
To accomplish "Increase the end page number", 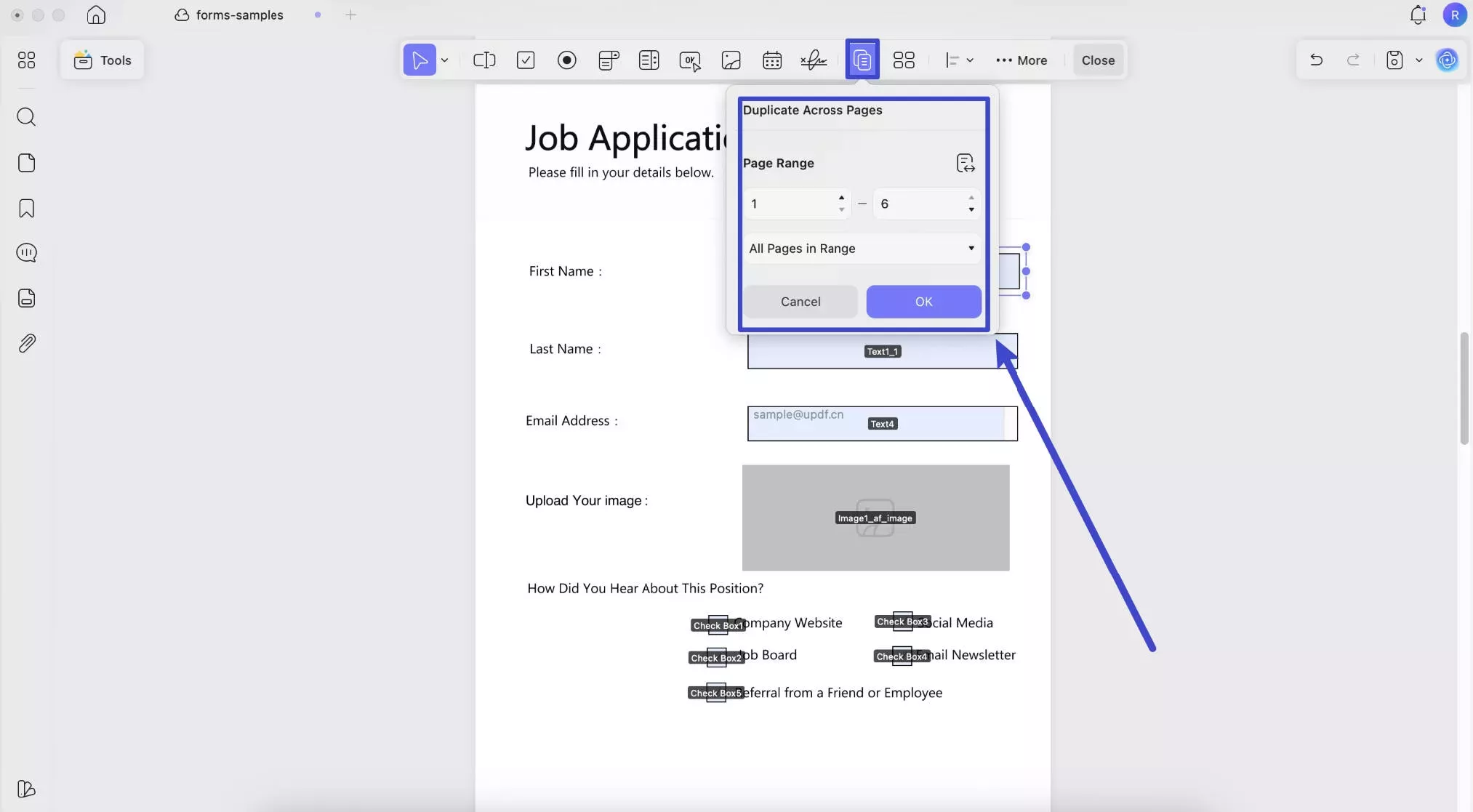I will pyautogui.click(x=971, y=198).
